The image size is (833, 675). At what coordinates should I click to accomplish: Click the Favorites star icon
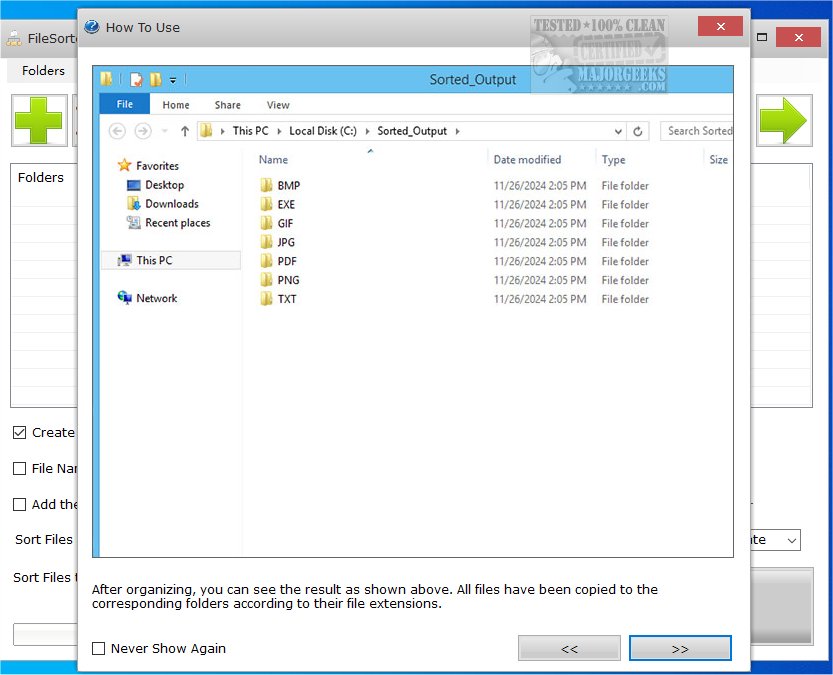click(x=124, y=165)
